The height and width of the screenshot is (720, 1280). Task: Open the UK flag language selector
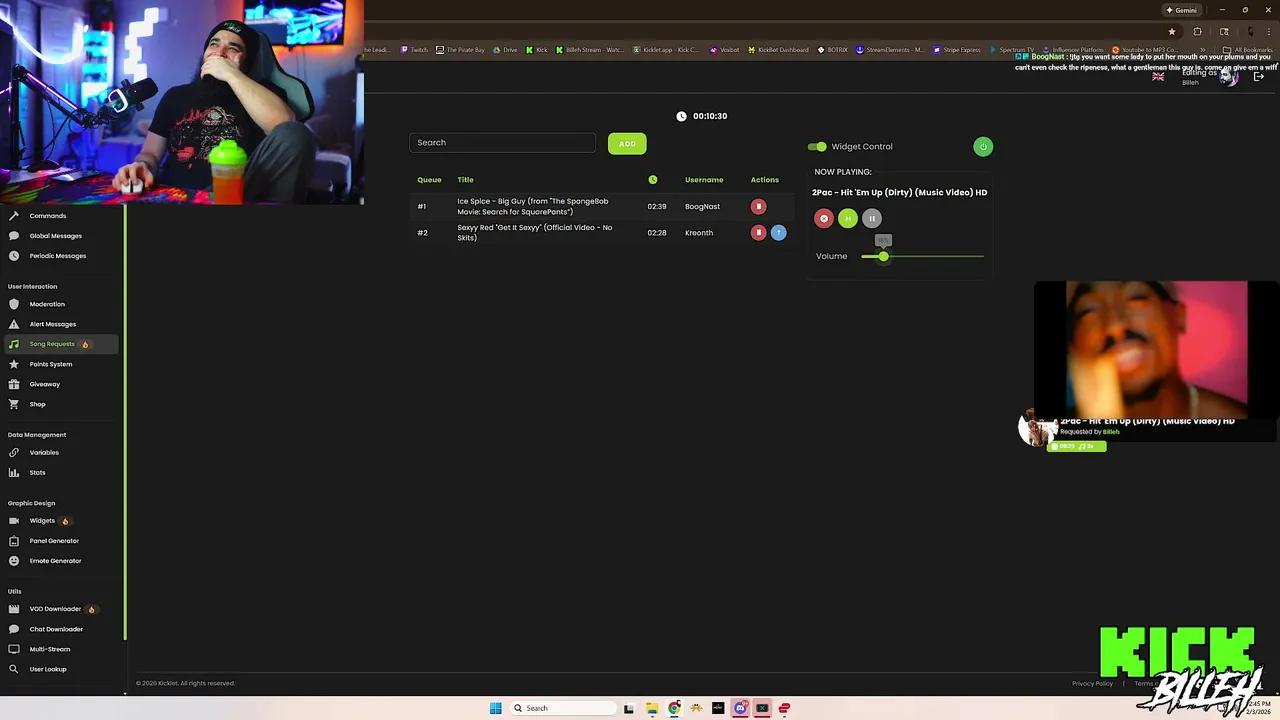(x=1158, y=77)
